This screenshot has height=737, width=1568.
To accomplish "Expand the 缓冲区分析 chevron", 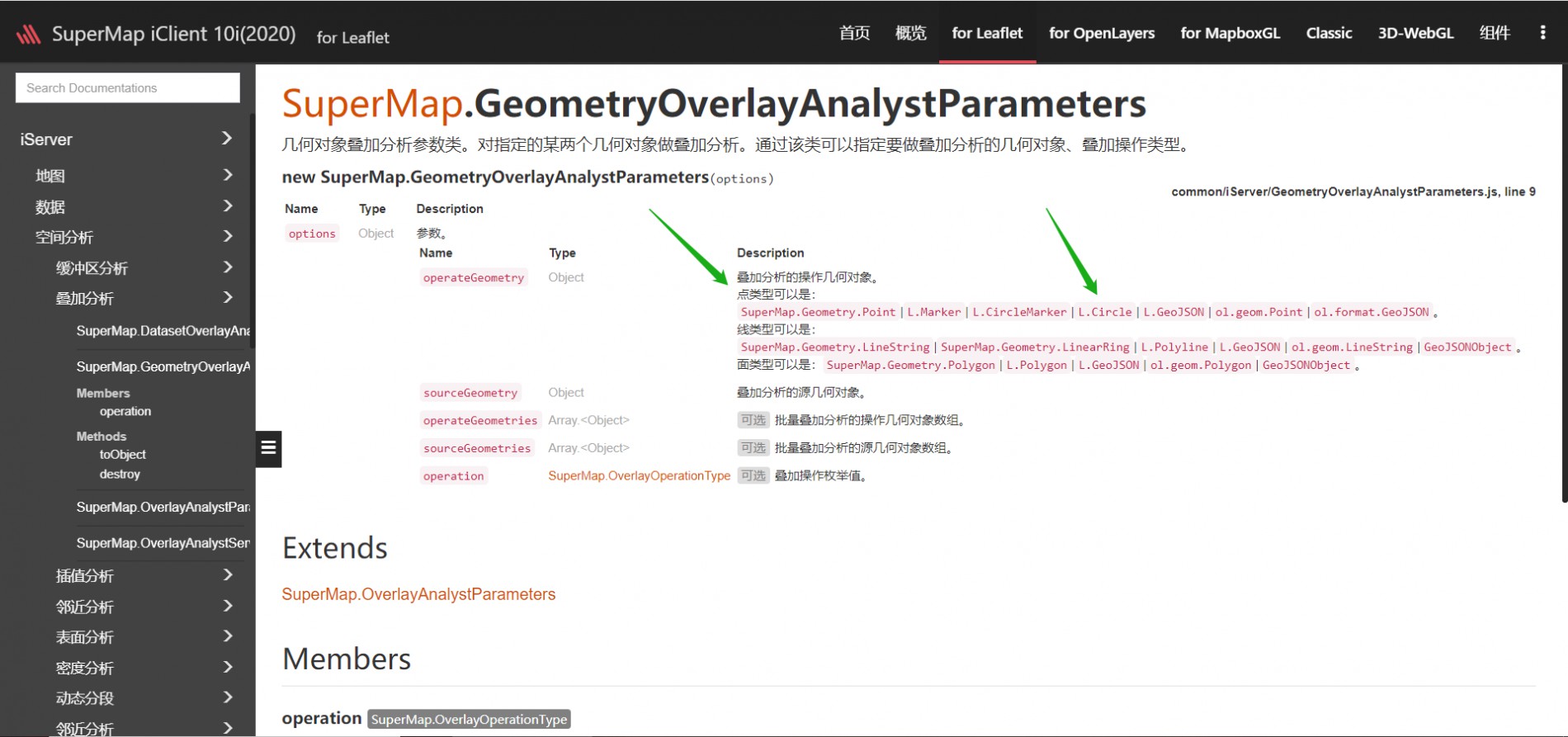I will pyautogui.click(x=227, y=267).
